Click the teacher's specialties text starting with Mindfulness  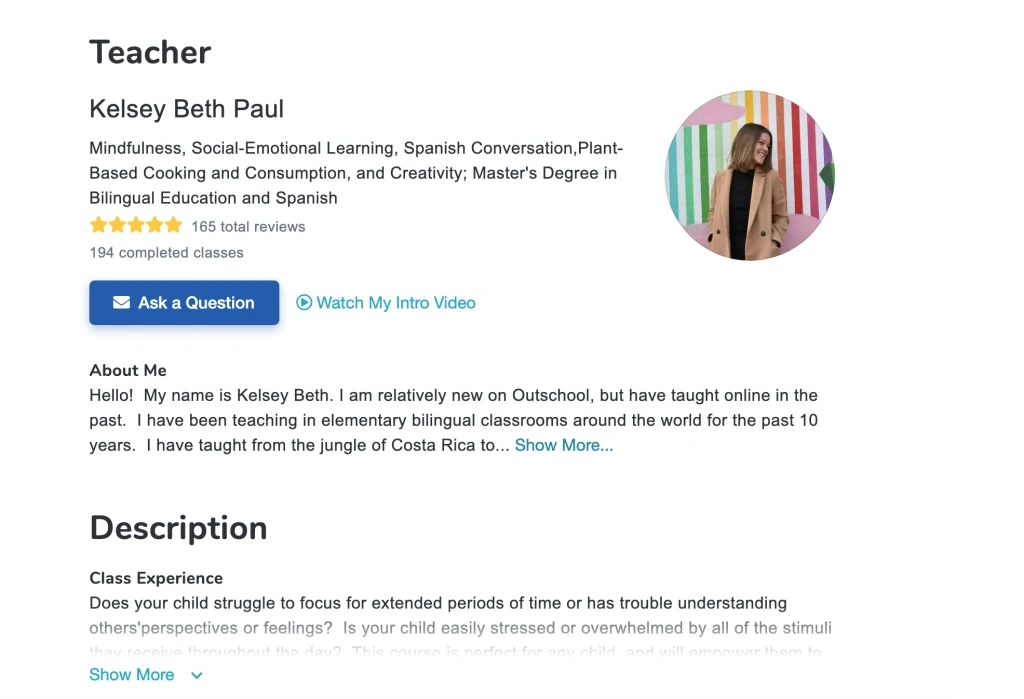355,173
